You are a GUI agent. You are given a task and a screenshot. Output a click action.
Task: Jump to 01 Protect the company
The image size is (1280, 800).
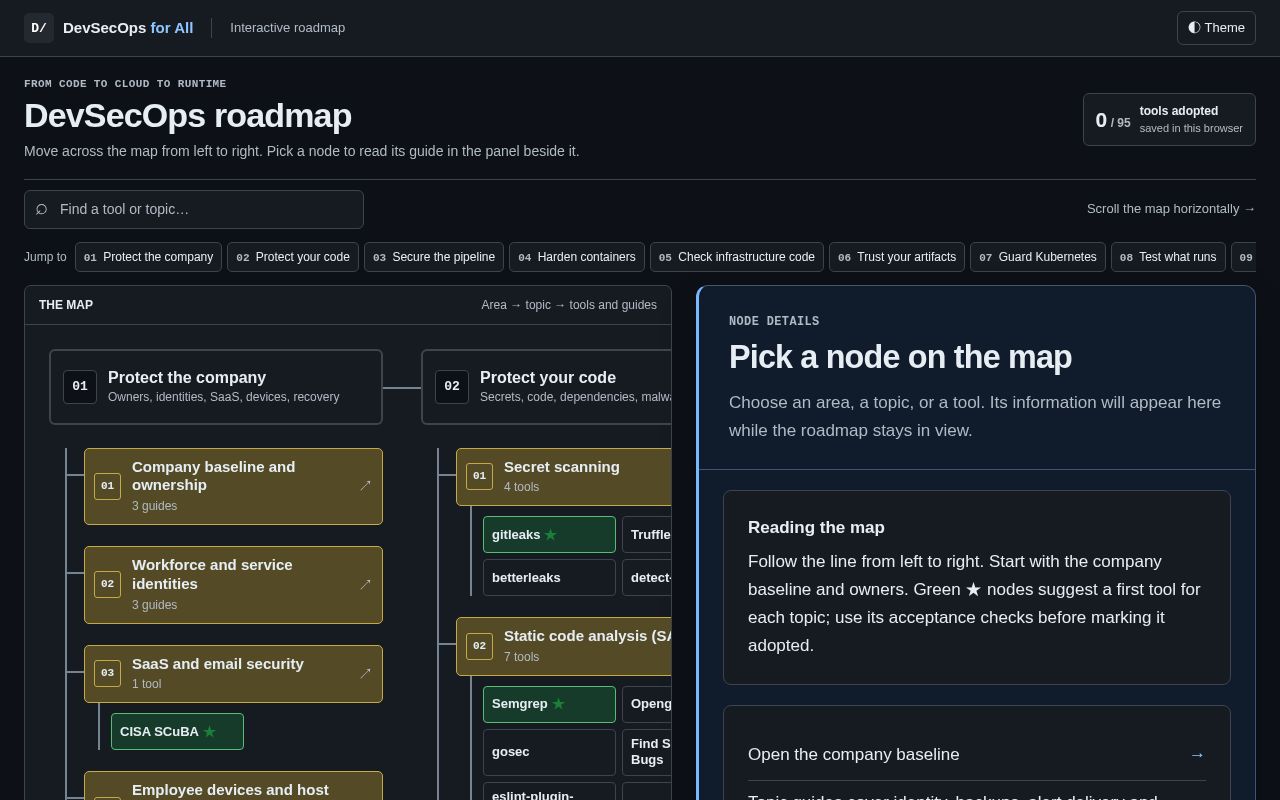[x=148, y=257]
